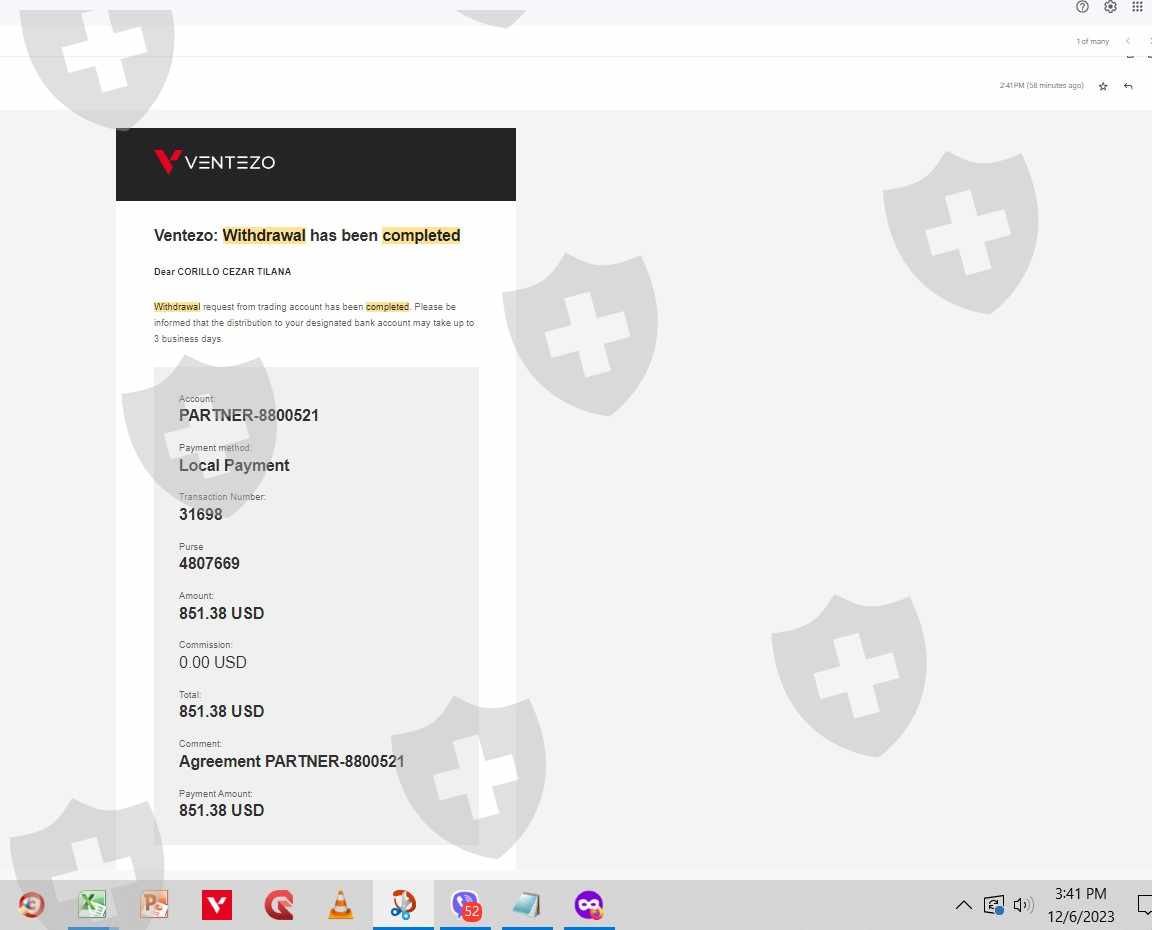1152x930 pixels.
Task: Select commission value '0.00 USD'
Action: [x=212, y=662]
